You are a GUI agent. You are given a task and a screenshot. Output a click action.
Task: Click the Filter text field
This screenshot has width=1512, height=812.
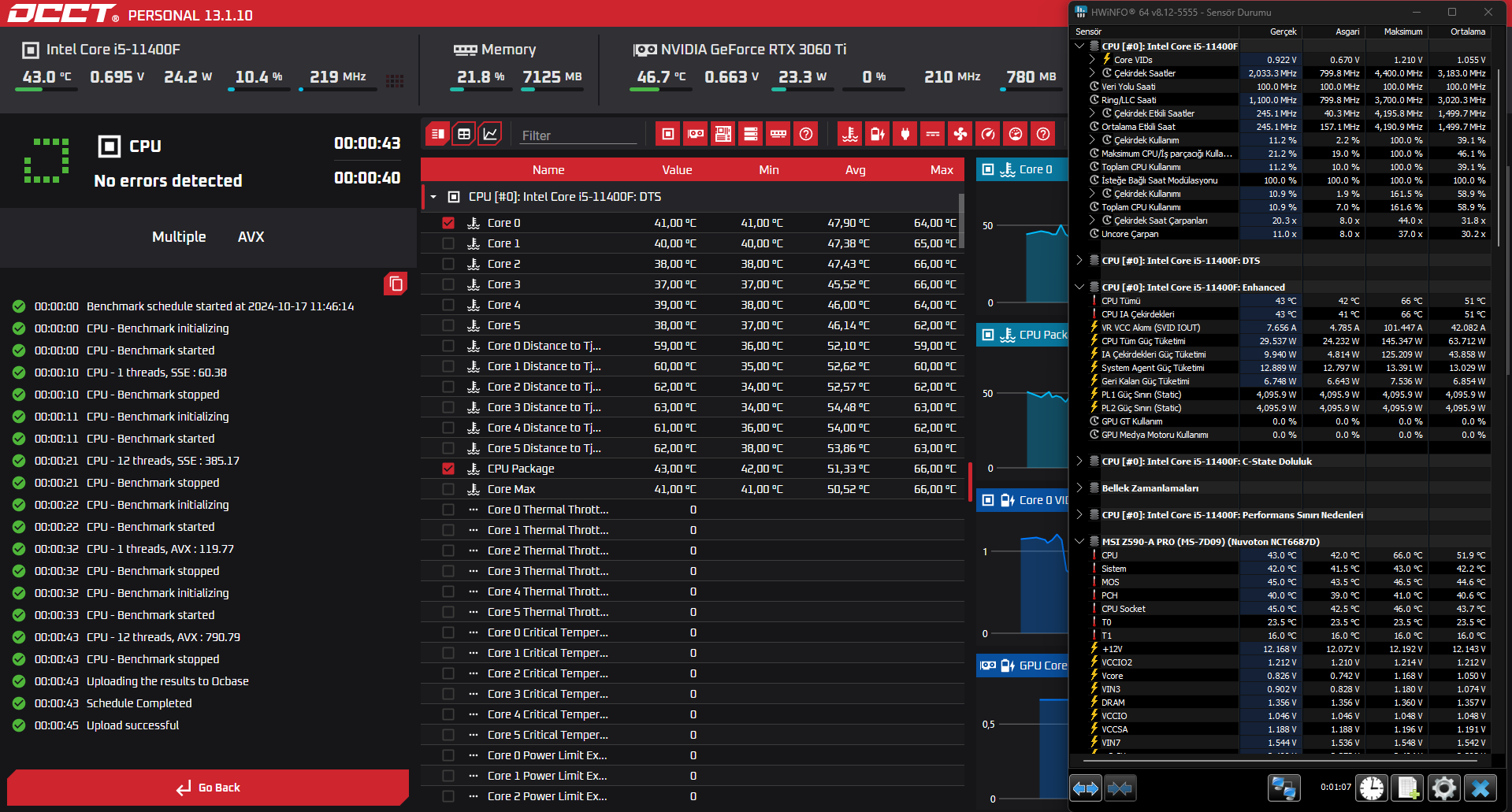(x=578, y=135)
